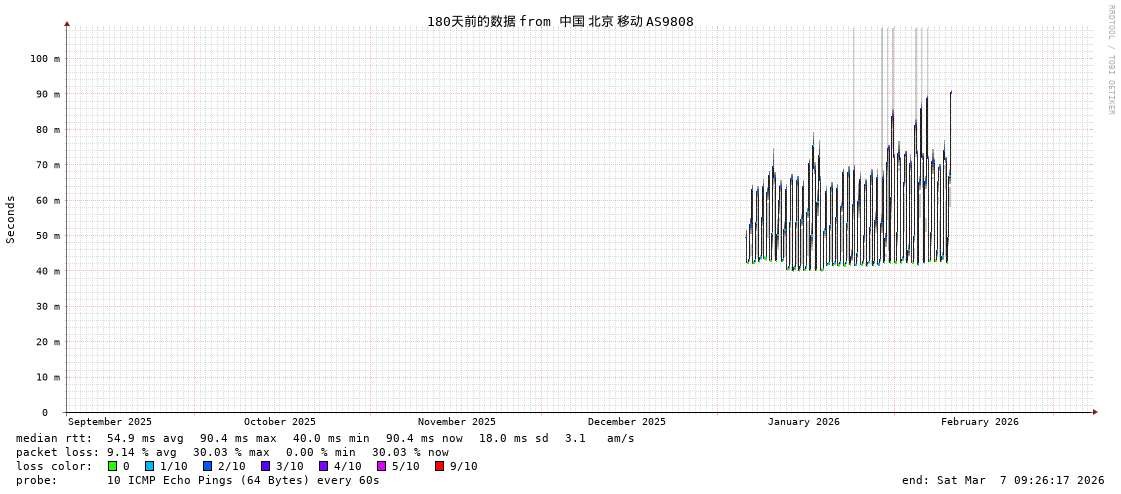The height and width of the screenshot is (494, 1121).
Task: Click the green 0 loss color swatch
Action: click(113, 466)
